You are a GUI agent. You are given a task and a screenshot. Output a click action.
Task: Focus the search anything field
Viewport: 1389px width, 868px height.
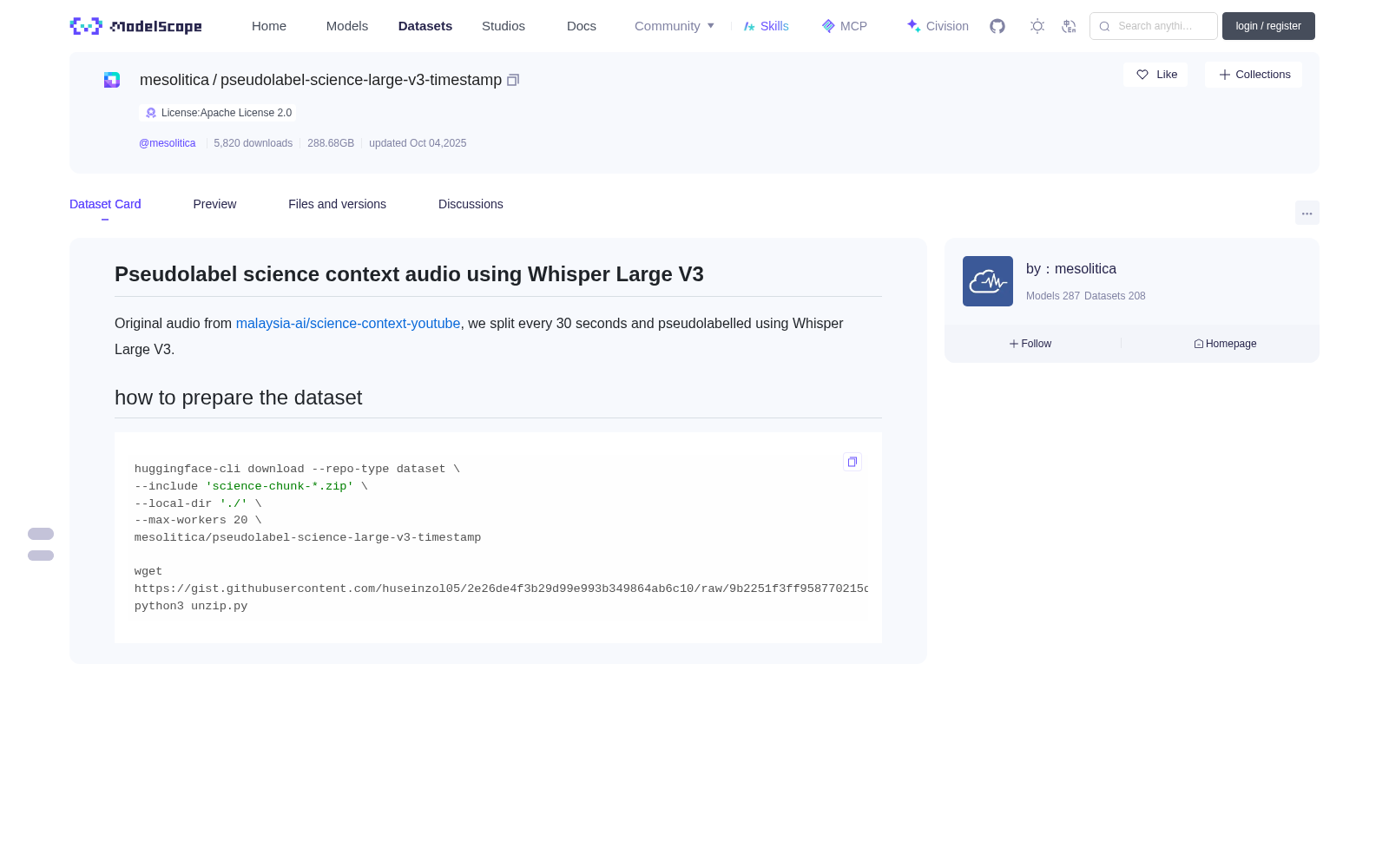click(1154, 26)
